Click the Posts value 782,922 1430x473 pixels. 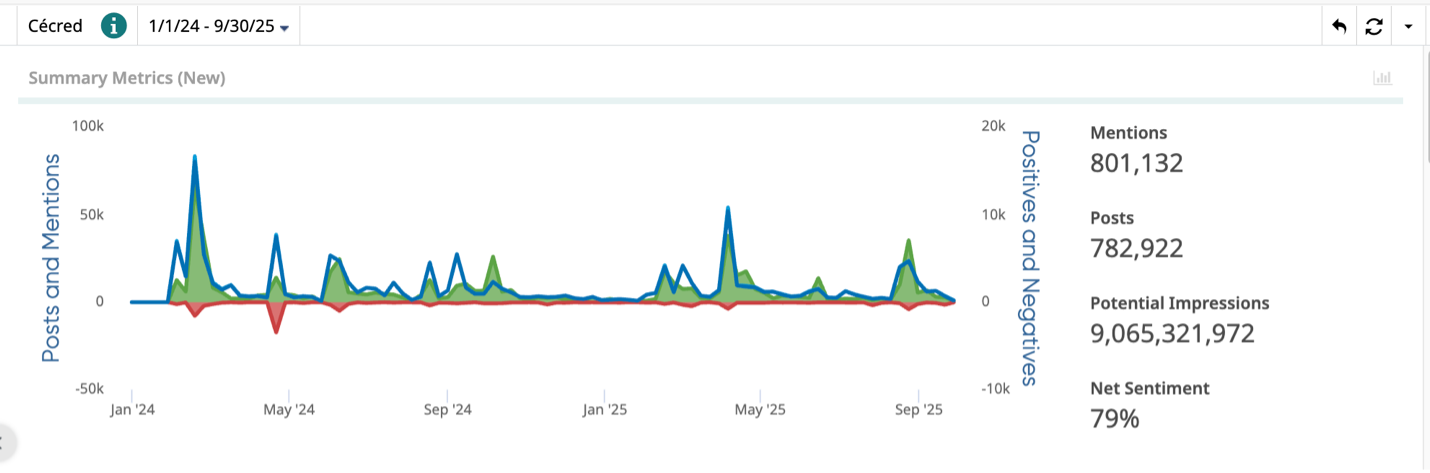(x=1136, y=248)
